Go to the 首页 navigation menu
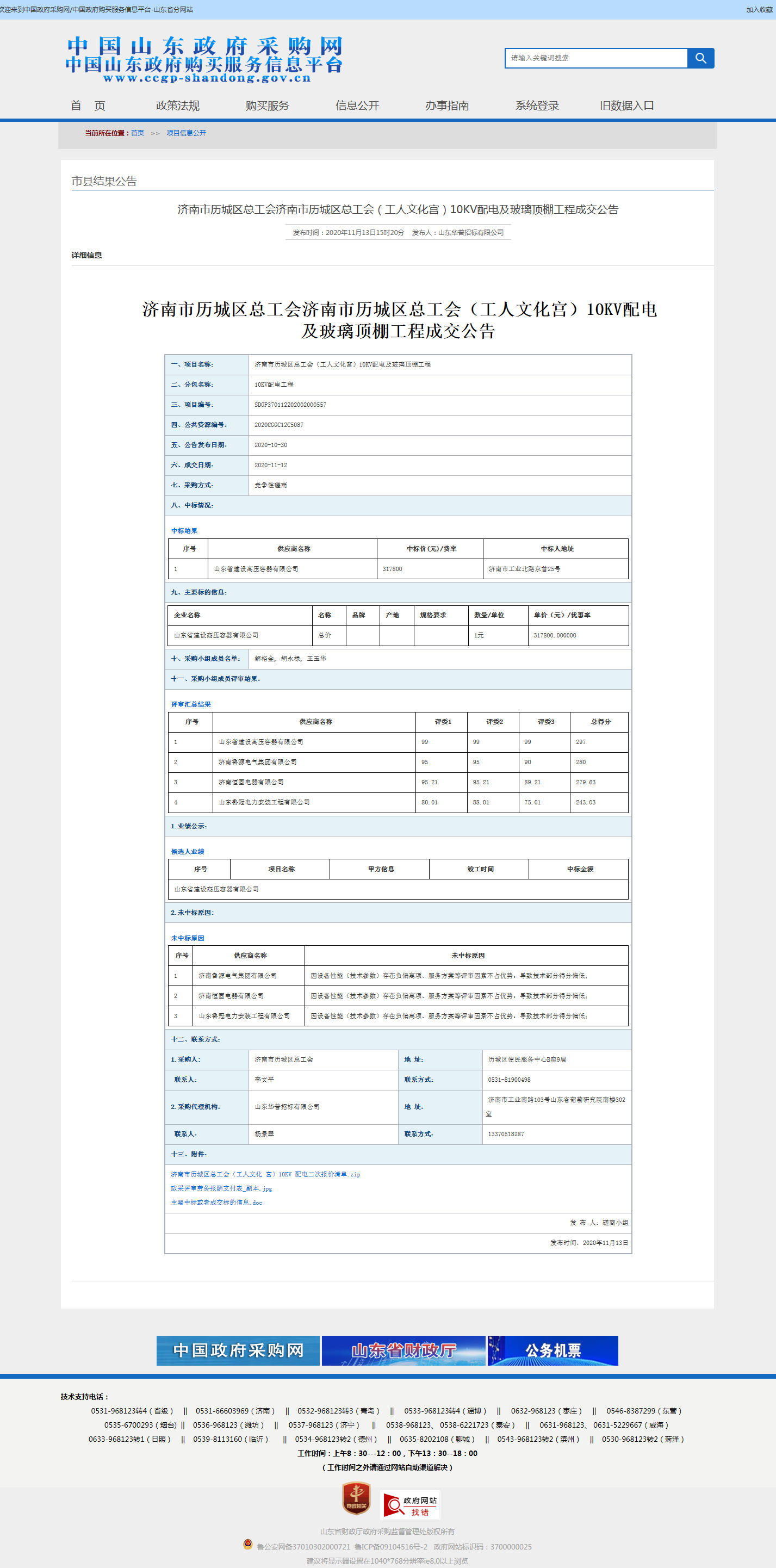Viewport: 776px width, 1568px height. click(x=88, y=106)
